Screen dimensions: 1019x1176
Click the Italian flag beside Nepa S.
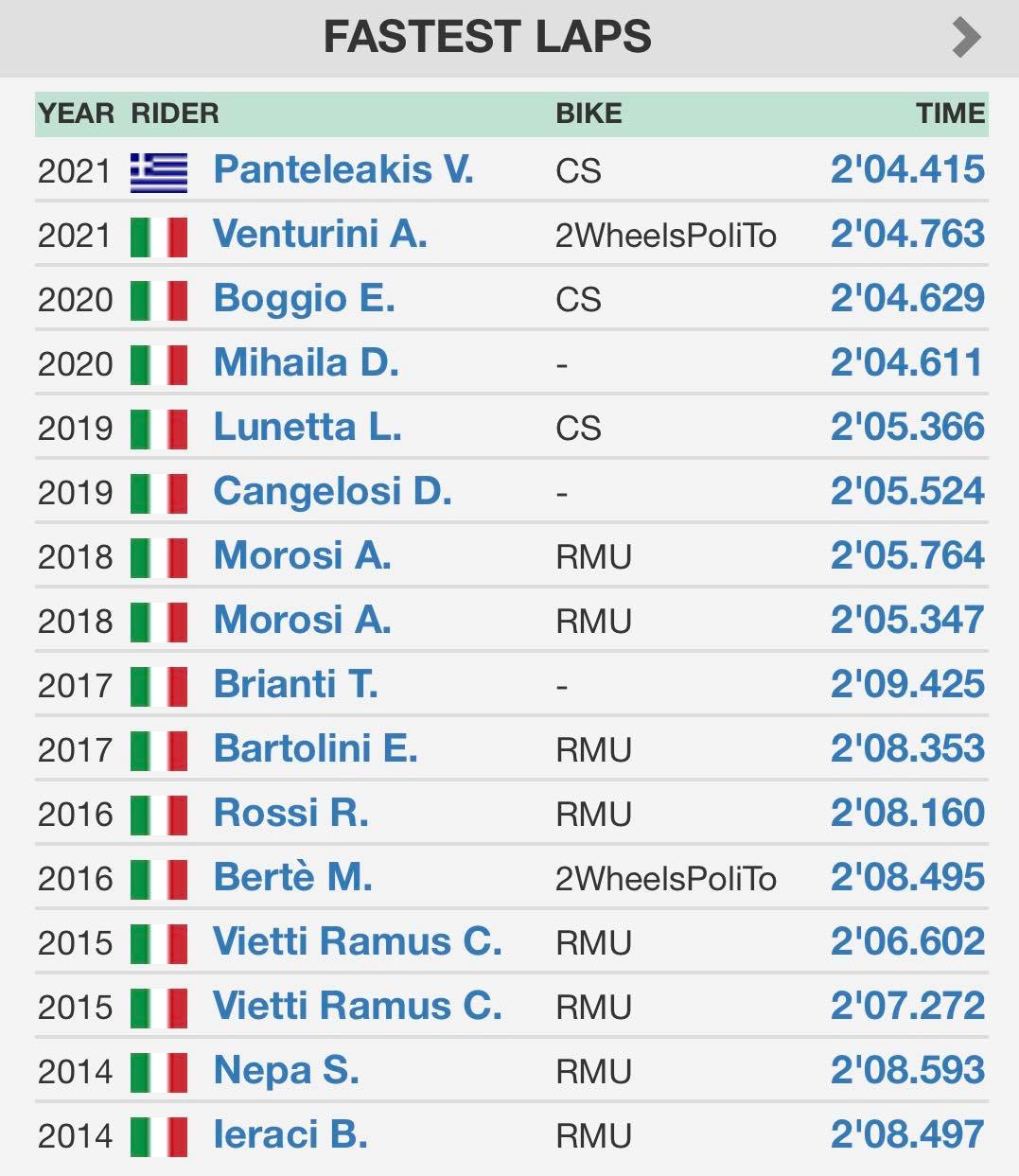point(159,1073)
